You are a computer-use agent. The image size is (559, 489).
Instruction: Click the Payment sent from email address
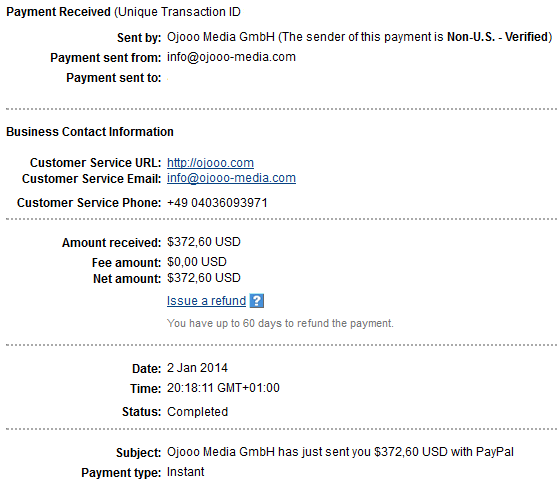[231, 57]
